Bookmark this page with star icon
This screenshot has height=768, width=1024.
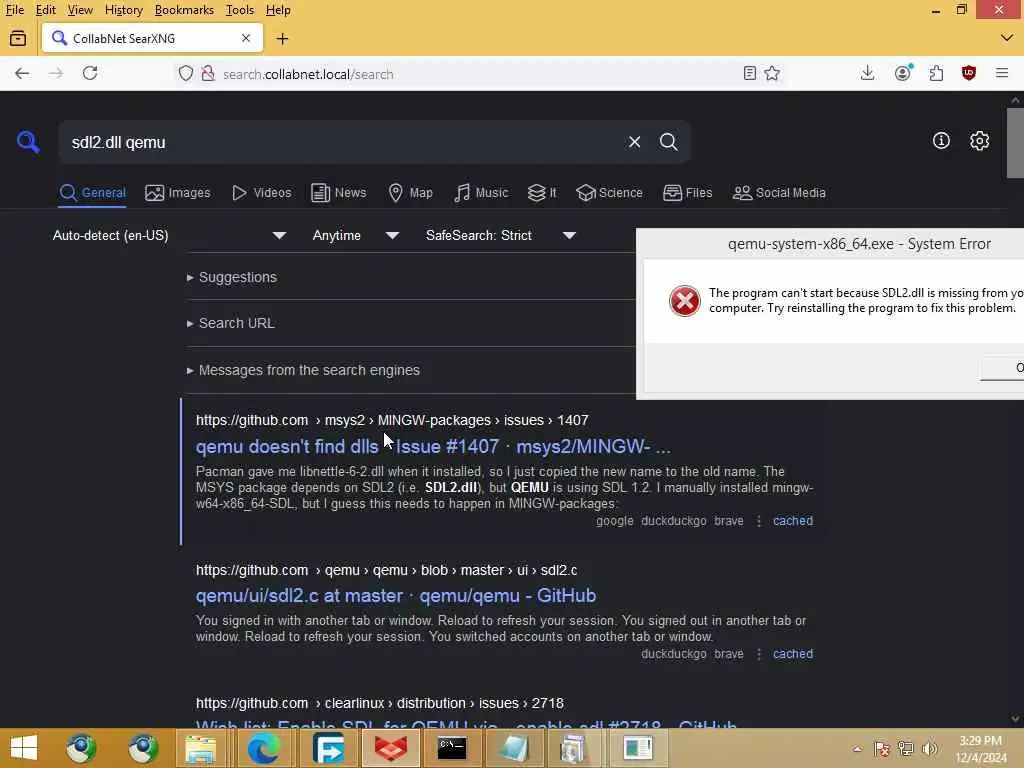[772, 74]
